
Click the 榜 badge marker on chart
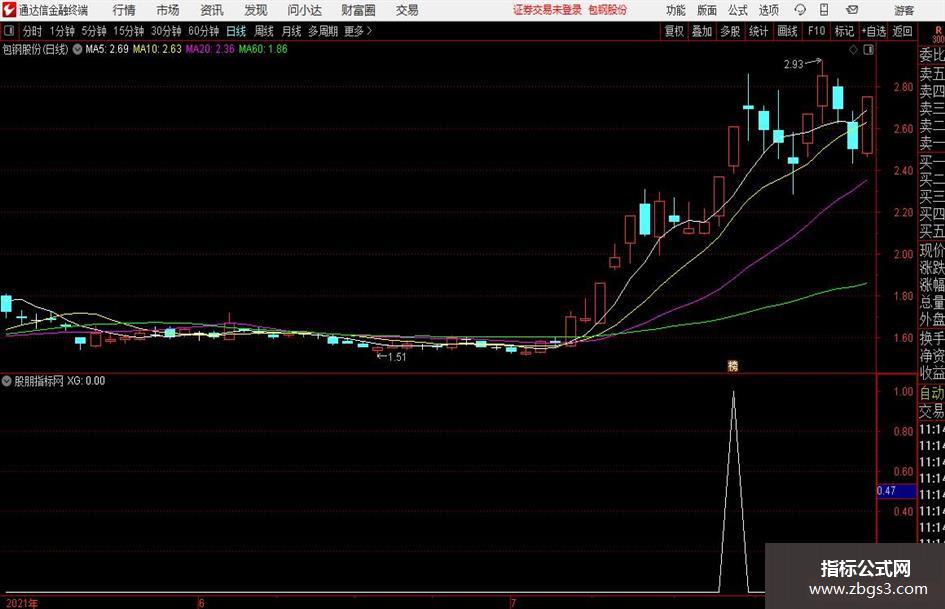tap(733, 365)
